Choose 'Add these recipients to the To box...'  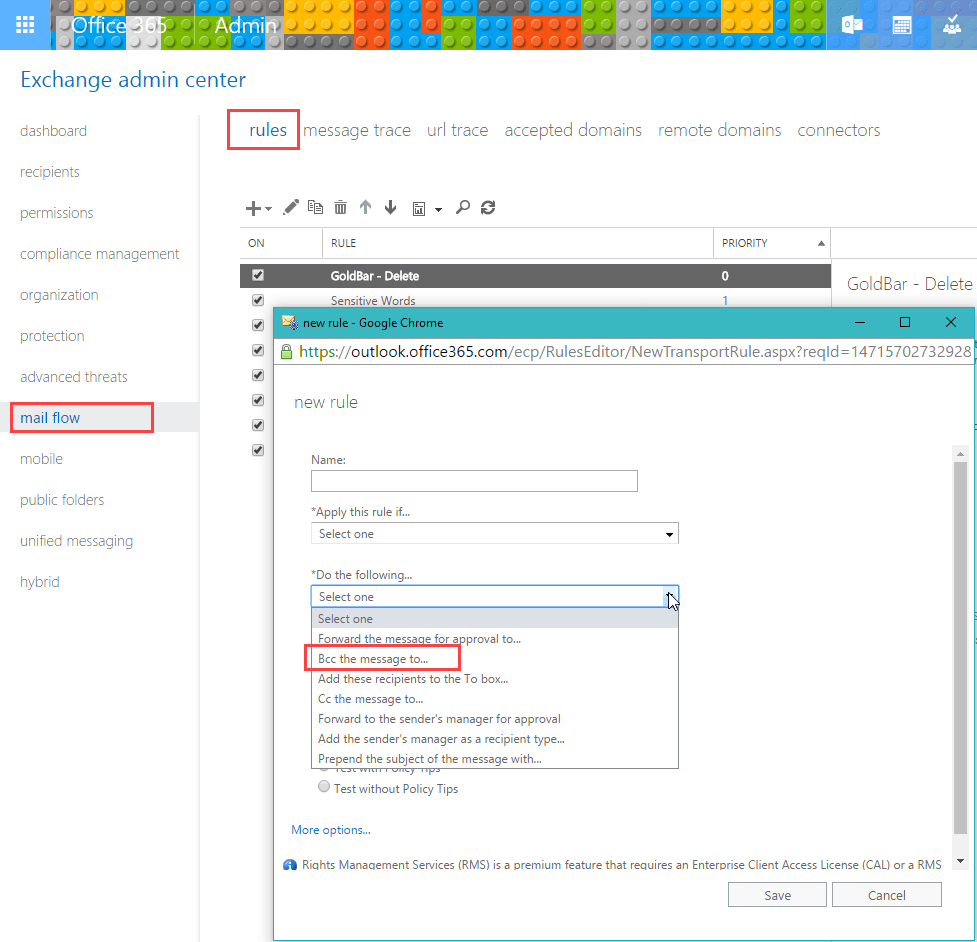click(x=495, y=679)
